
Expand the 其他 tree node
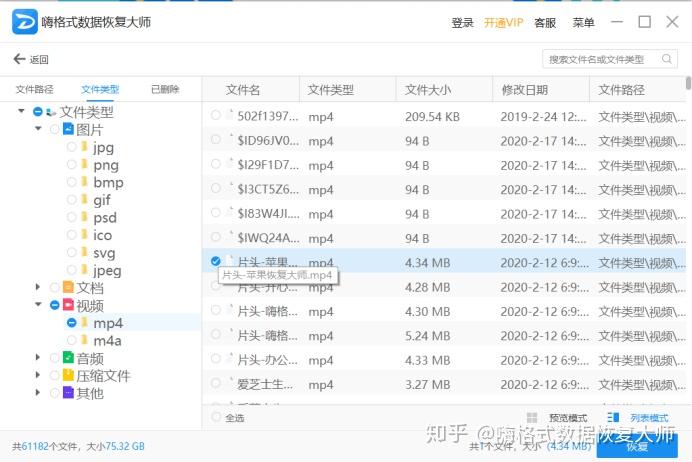(x=38, y=392)
